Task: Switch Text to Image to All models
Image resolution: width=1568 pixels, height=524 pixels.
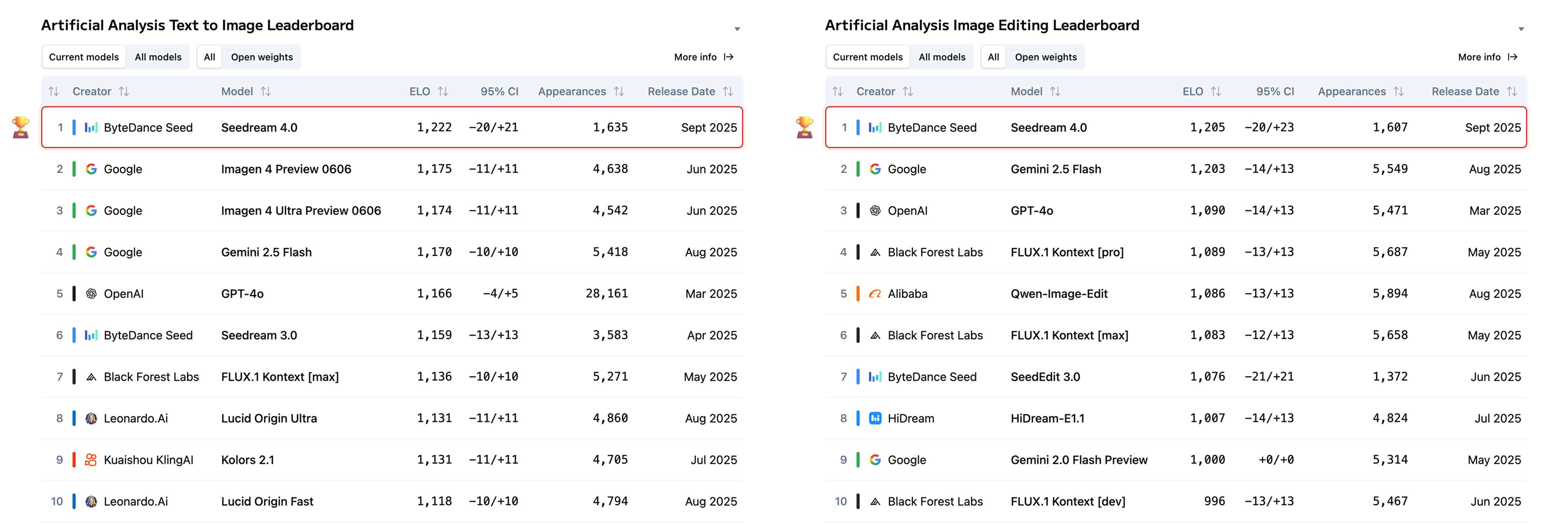Action: [x=158, y=57]
